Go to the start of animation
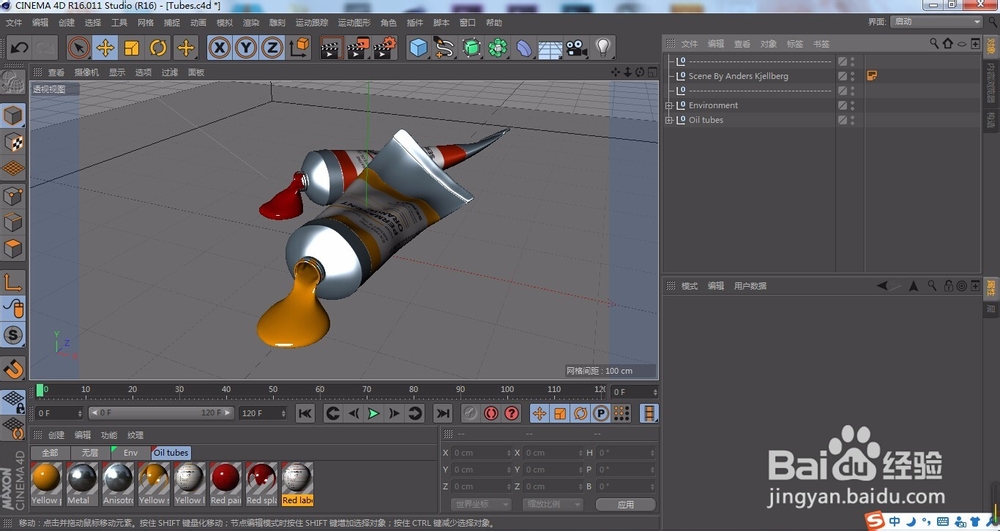The width and height of the screenshot is (1000, 531). (305, 414)
